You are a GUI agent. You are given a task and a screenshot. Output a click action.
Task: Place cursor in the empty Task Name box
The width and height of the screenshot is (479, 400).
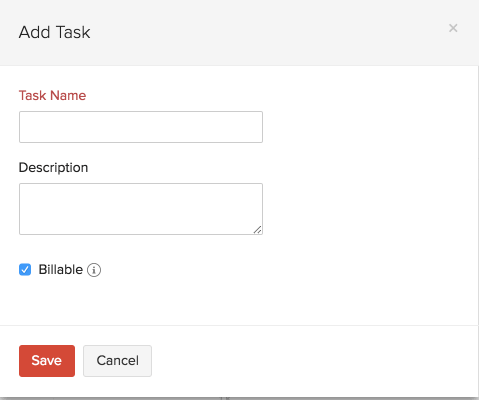pyautogui.click(x=141, y=127)
